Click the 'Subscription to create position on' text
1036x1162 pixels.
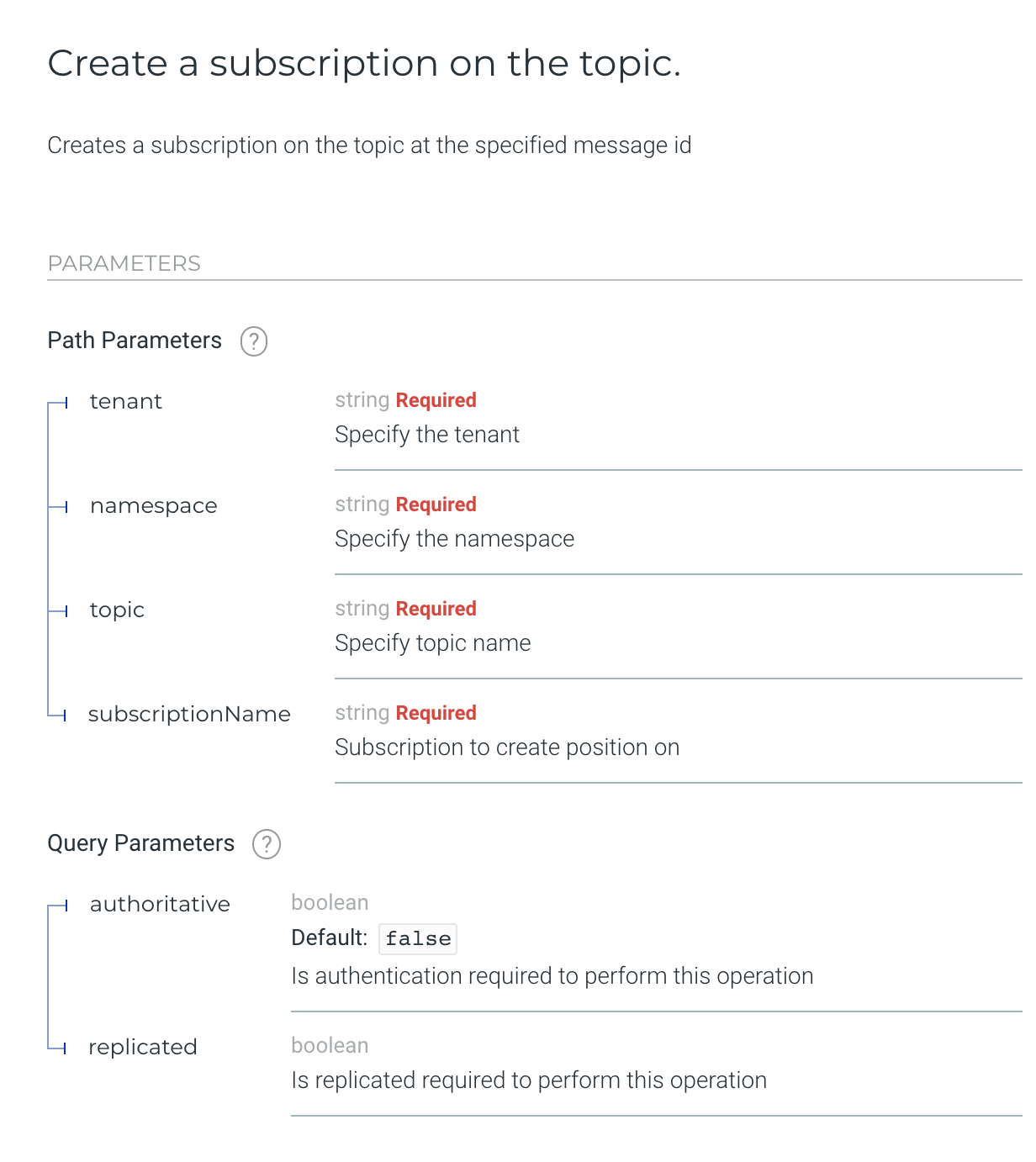click(x=507, y=747)
